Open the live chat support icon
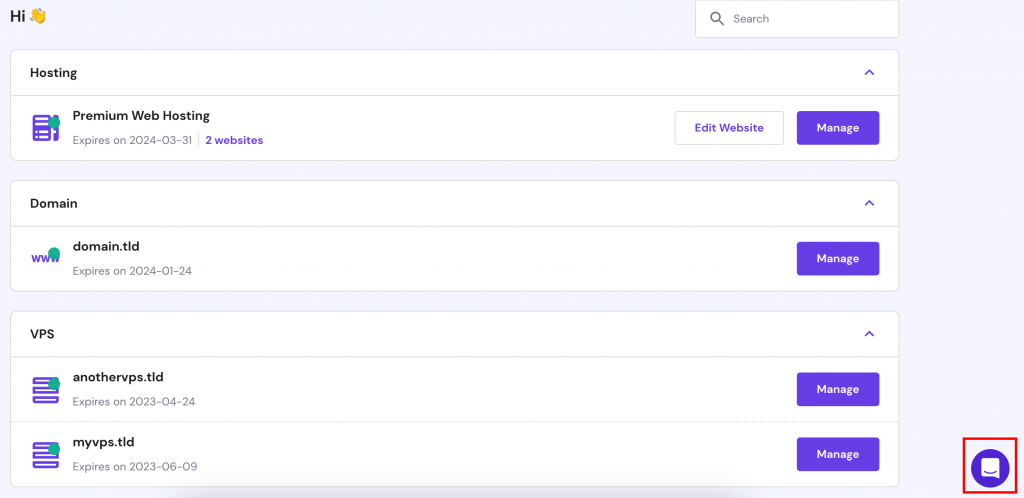 click(x=990, y=467)
